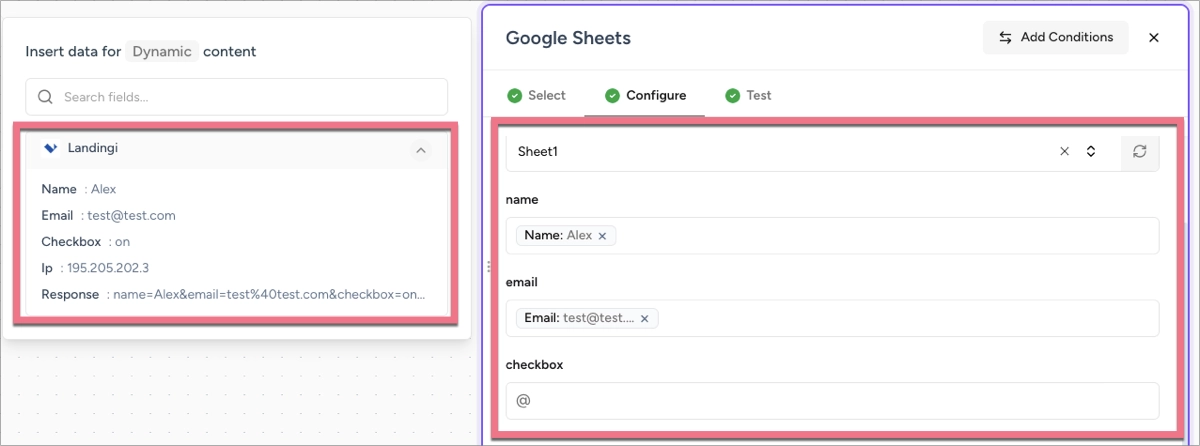Click the Landingi logo icon
The image size is (1200, 446).
[x=51, y=148]
